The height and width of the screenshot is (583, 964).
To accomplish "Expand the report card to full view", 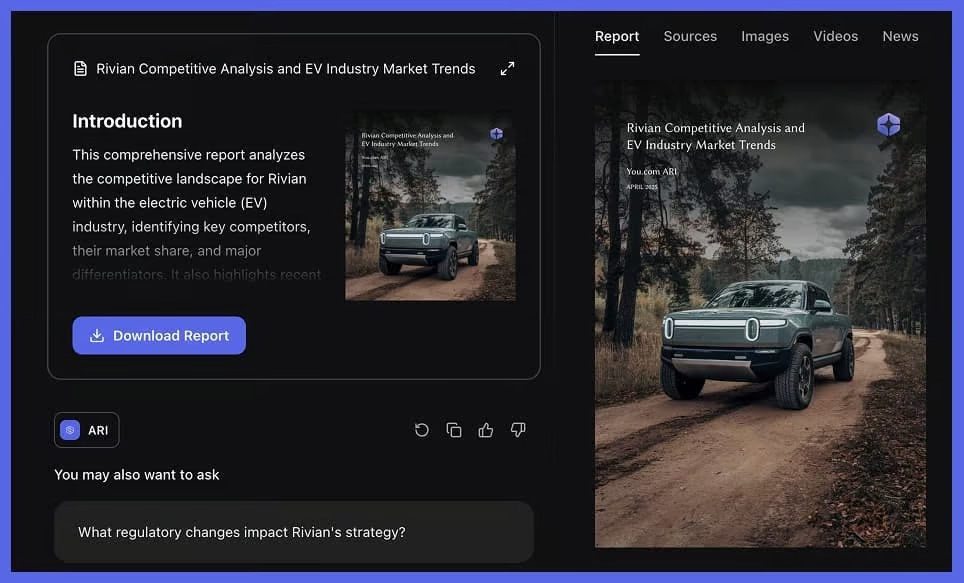I will tap(507, 69).
